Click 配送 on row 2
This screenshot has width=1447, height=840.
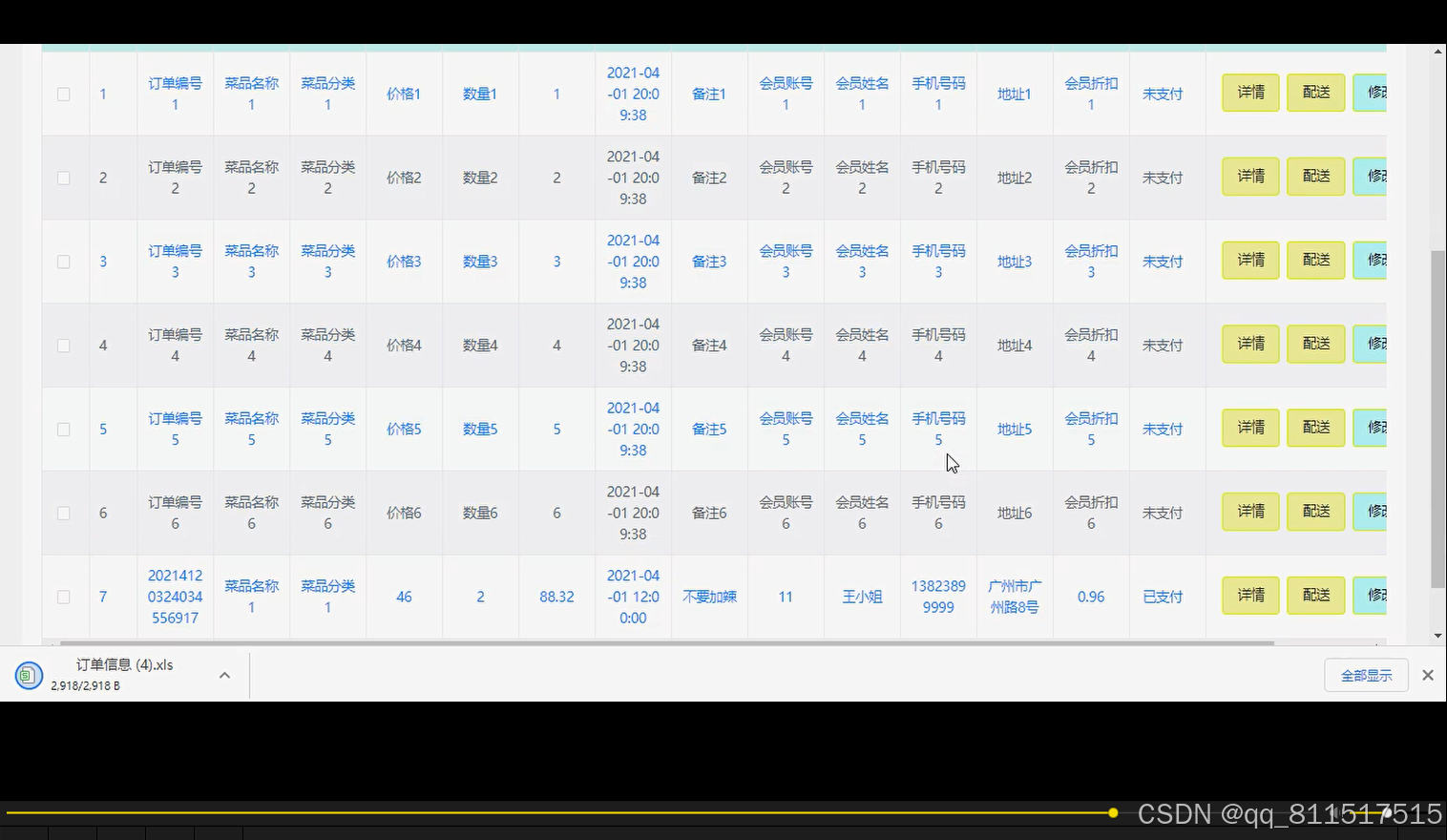[1315, 176]
